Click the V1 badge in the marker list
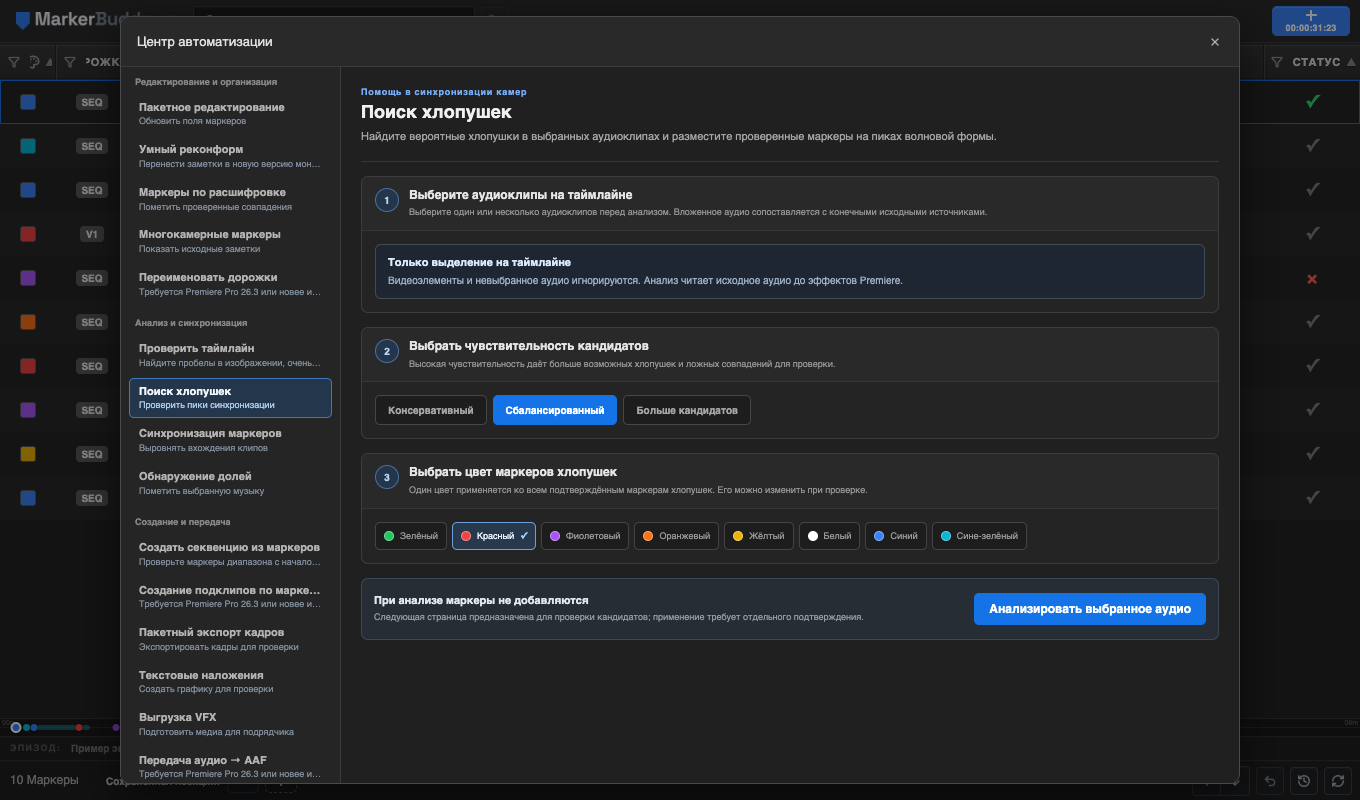This screenshot has width=1360, height=800. (x=92, y=234)
